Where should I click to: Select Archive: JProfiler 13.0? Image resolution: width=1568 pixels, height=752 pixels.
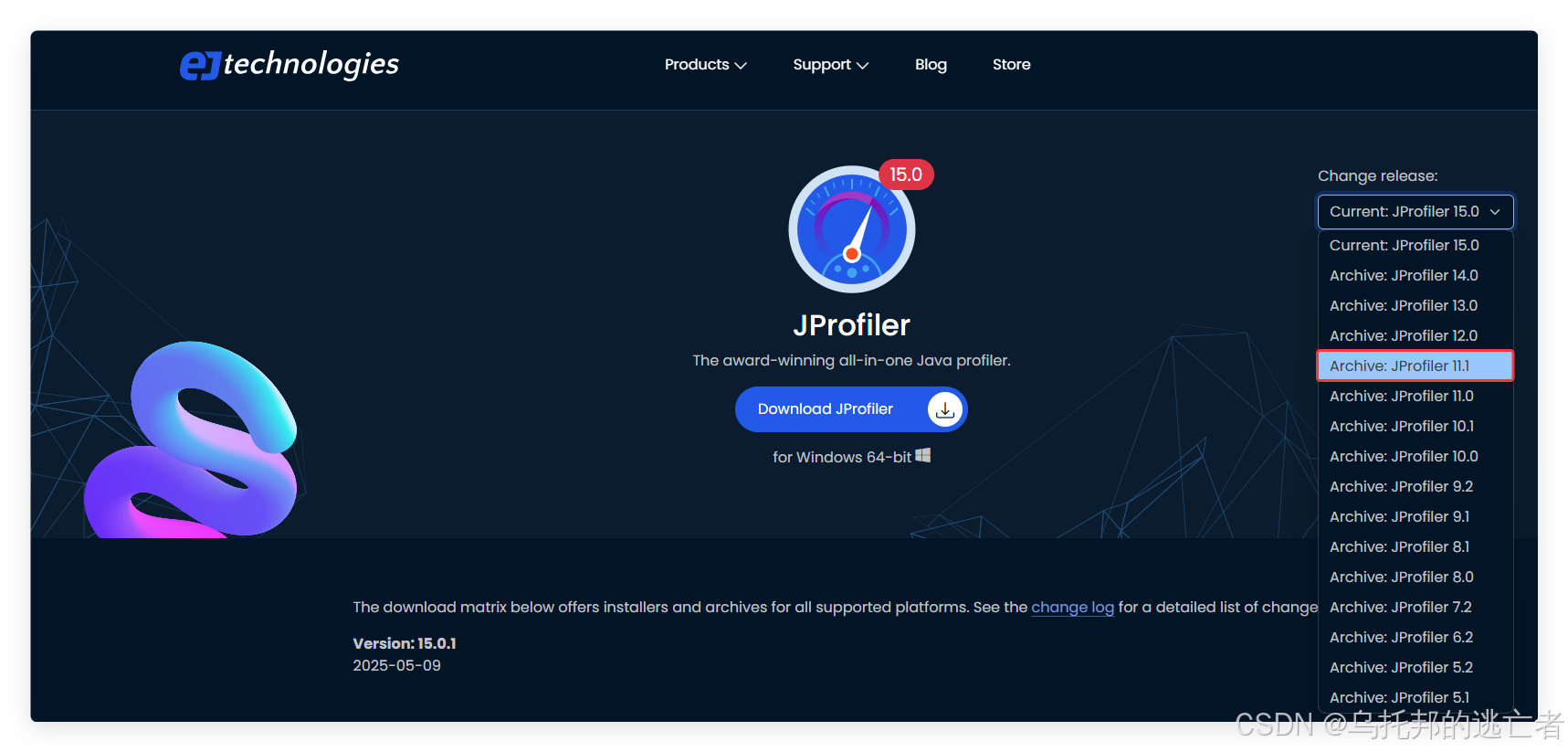(1415, 306)
